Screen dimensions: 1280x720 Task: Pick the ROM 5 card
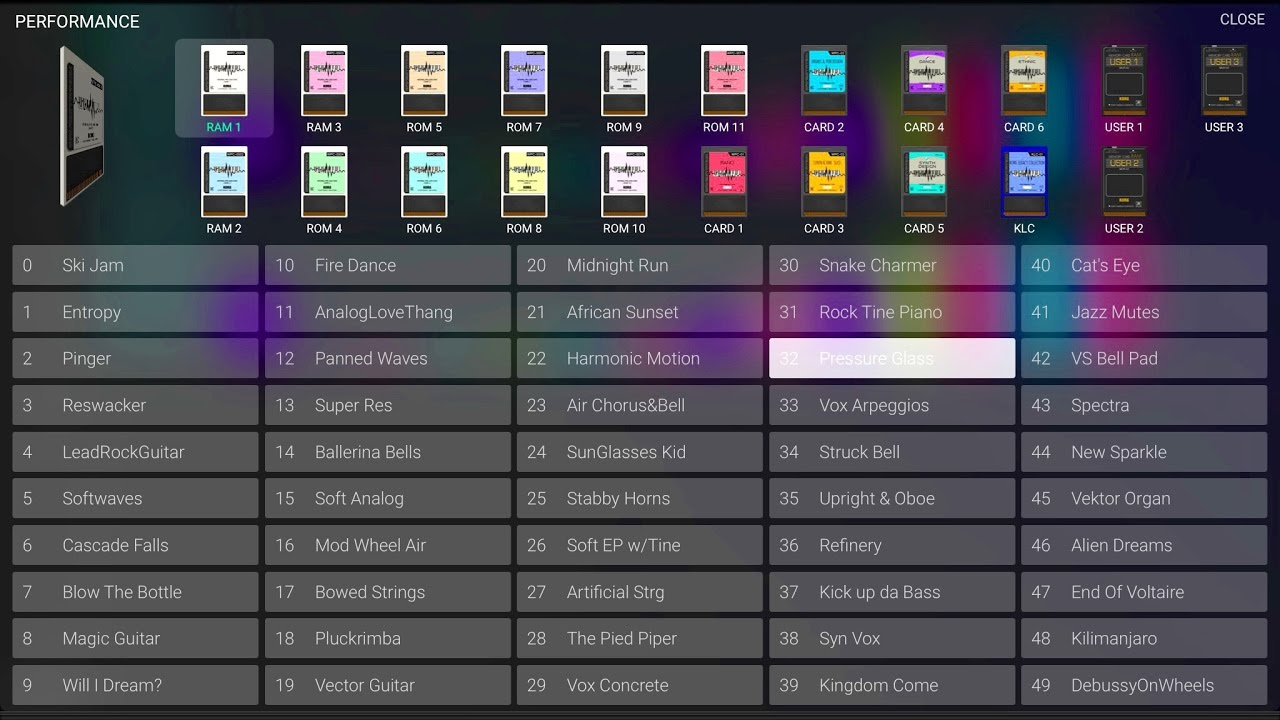pyautogui.click(x=424, y=81)
